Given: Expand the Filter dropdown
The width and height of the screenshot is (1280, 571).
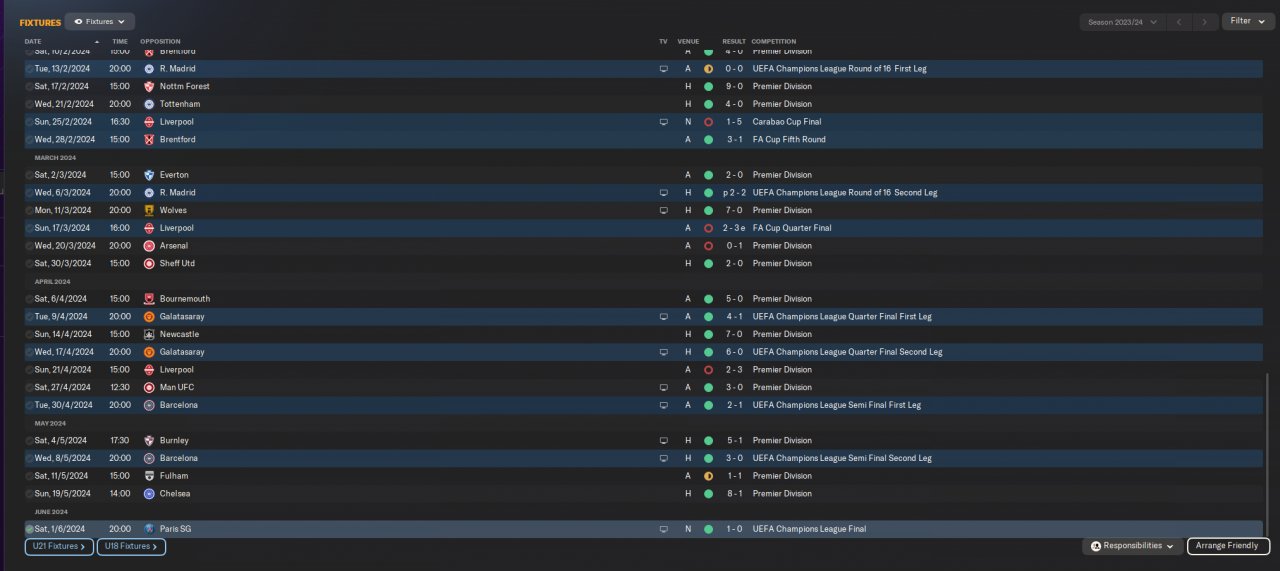Looking at the screenshot, I should [x=1247, y=21].
